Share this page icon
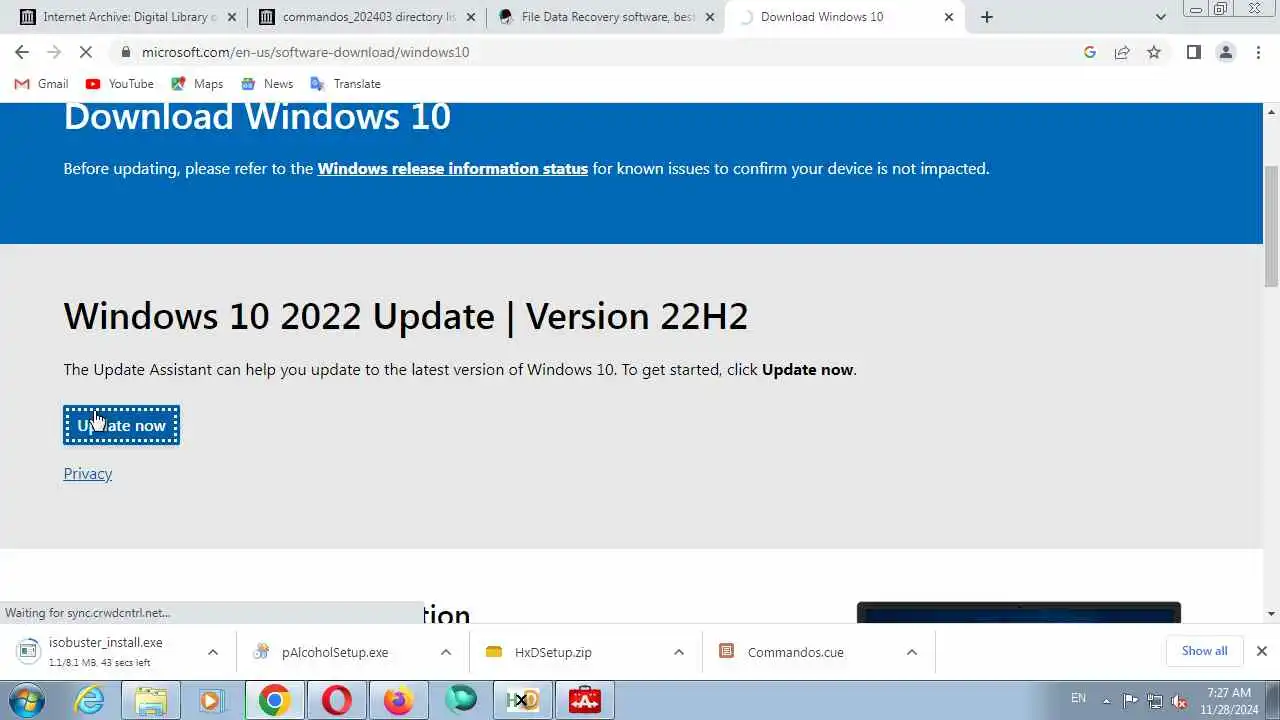 1122,52
